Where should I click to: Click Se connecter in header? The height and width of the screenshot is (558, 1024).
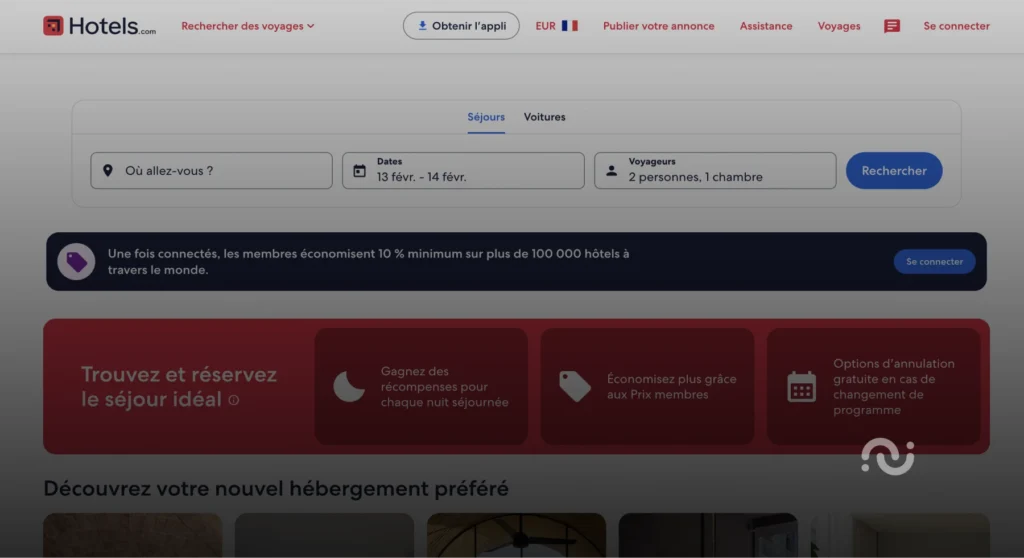pyautogui.click(x=956, y=26)
